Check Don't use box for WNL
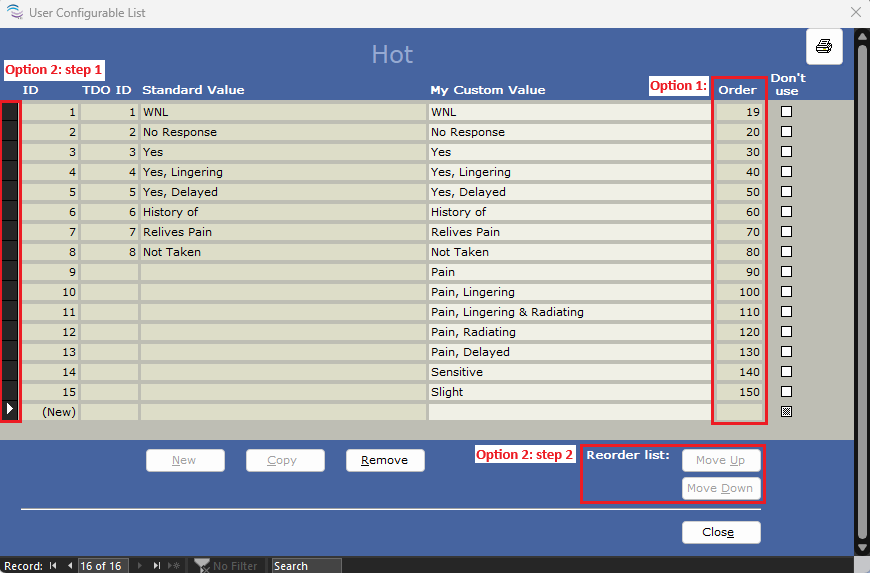 pyautogui.click(x=786, y=112)
